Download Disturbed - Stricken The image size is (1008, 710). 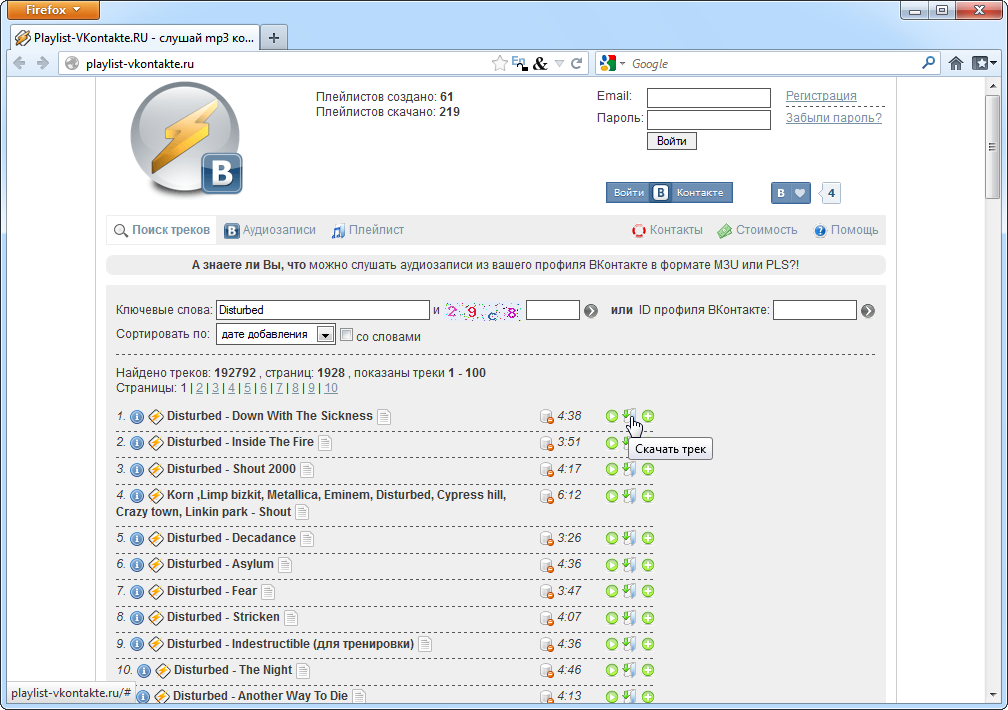(629, 617)
